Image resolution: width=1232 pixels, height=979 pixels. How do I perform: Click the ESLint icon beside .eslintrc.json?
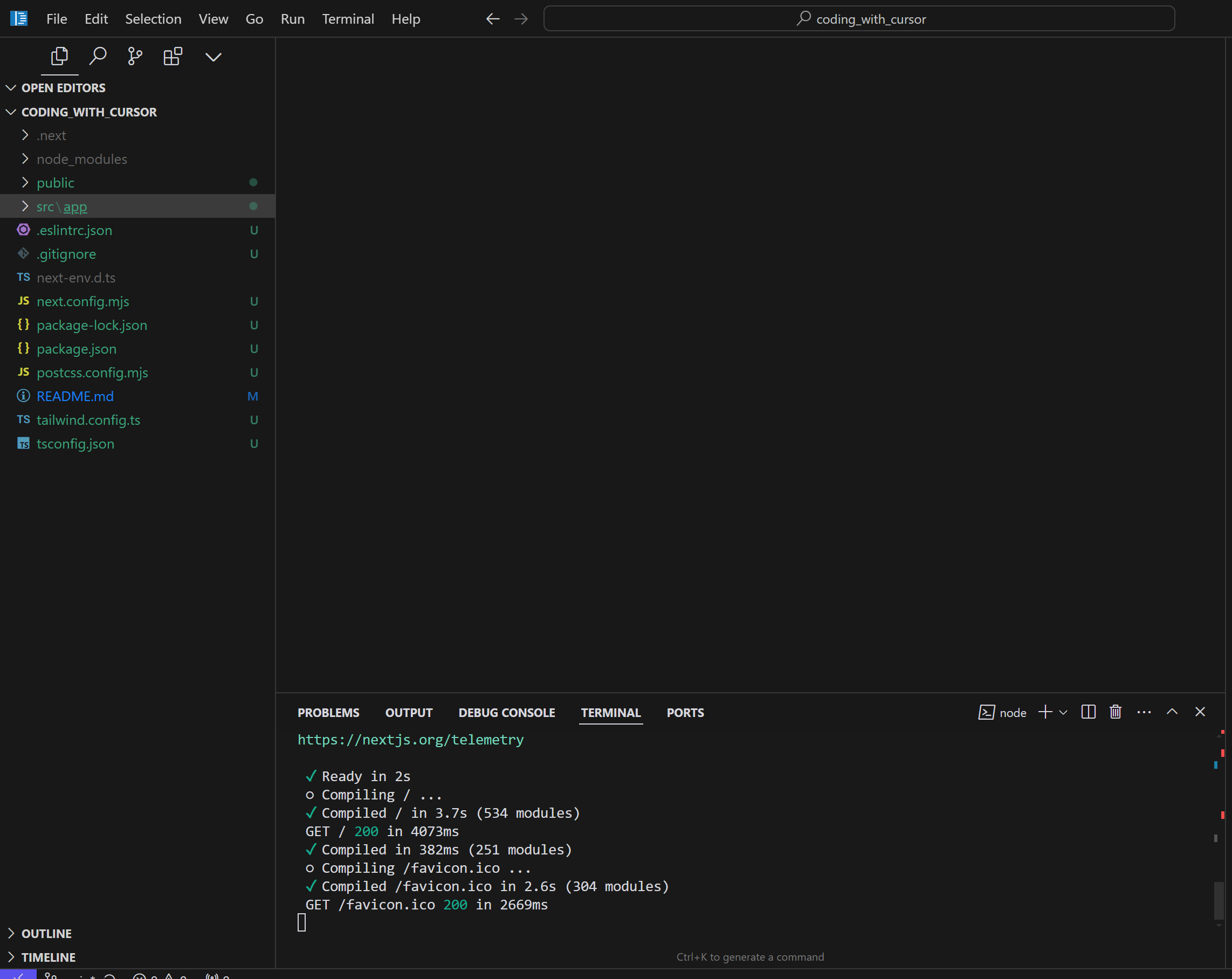tap(23, 230)
